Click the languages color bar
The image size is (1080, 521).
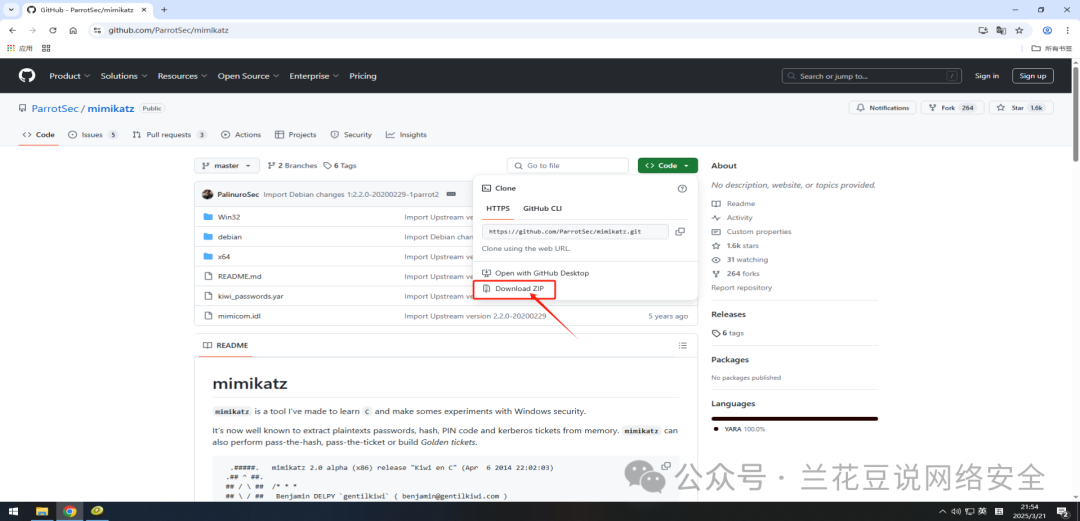tap(794, 418)
